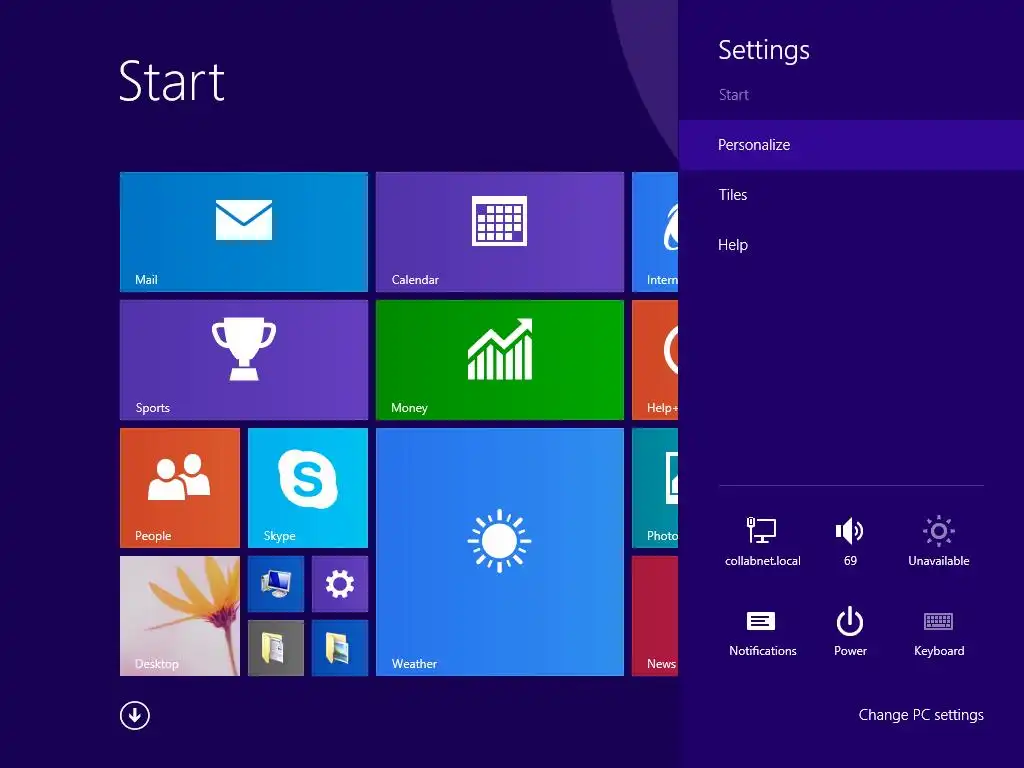
Task: Open the Calendar tile
Action: 500,232
